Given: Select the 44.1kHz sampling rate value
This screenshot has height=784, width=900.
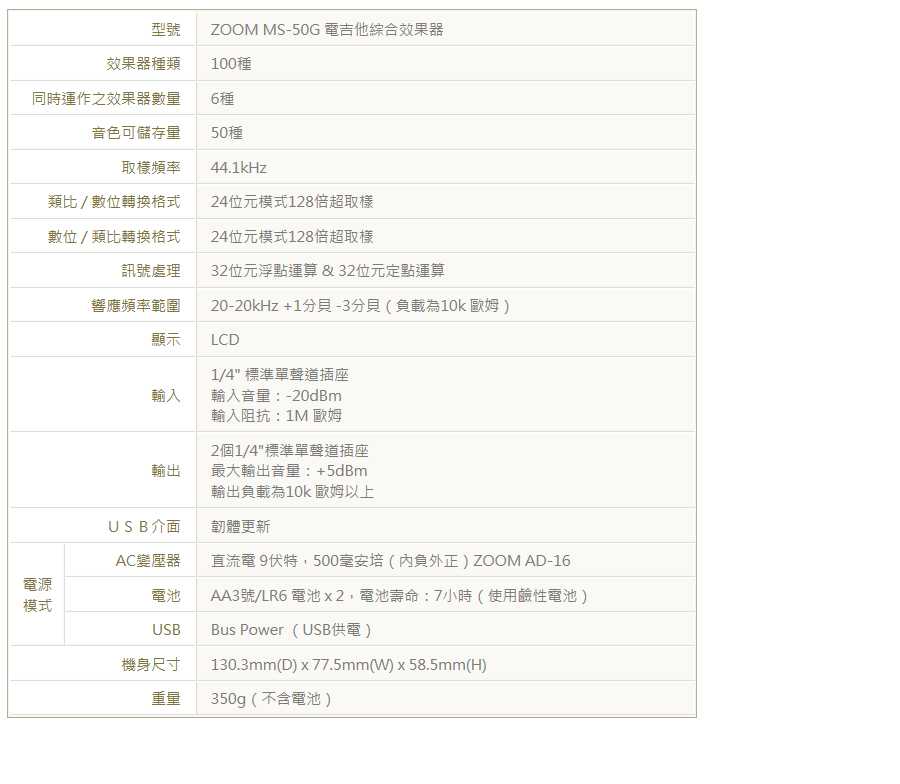Looking at the screenshot, I should [x=238, y=168].
